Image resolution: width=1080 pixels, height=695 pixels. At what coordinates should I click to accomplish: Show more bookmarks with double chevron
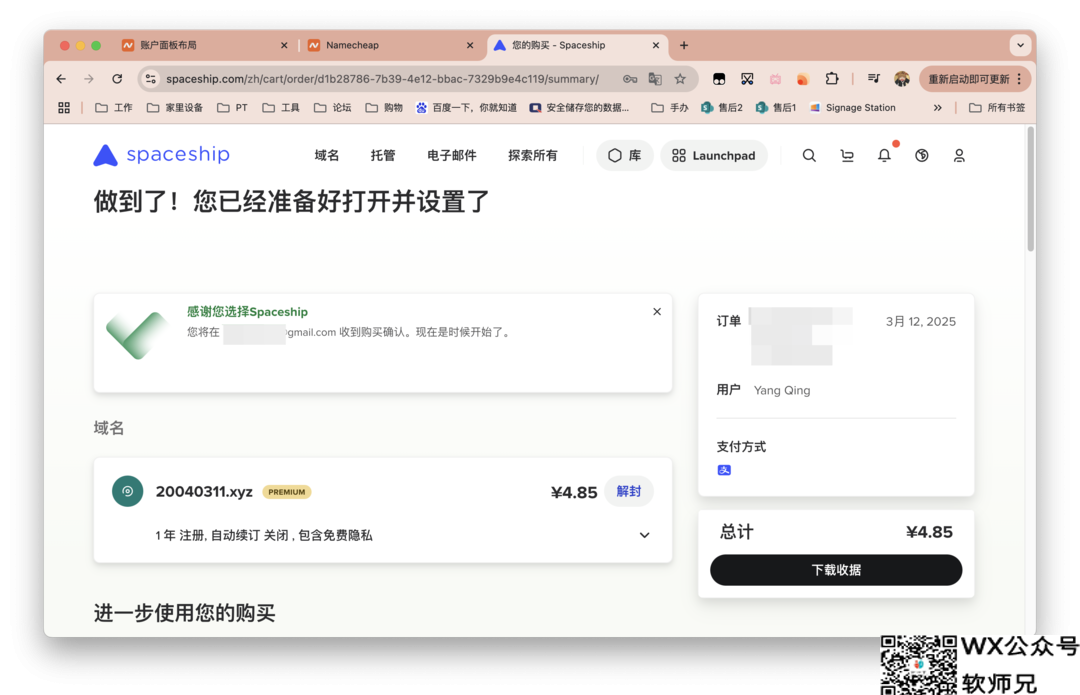[x=937, y=107]
